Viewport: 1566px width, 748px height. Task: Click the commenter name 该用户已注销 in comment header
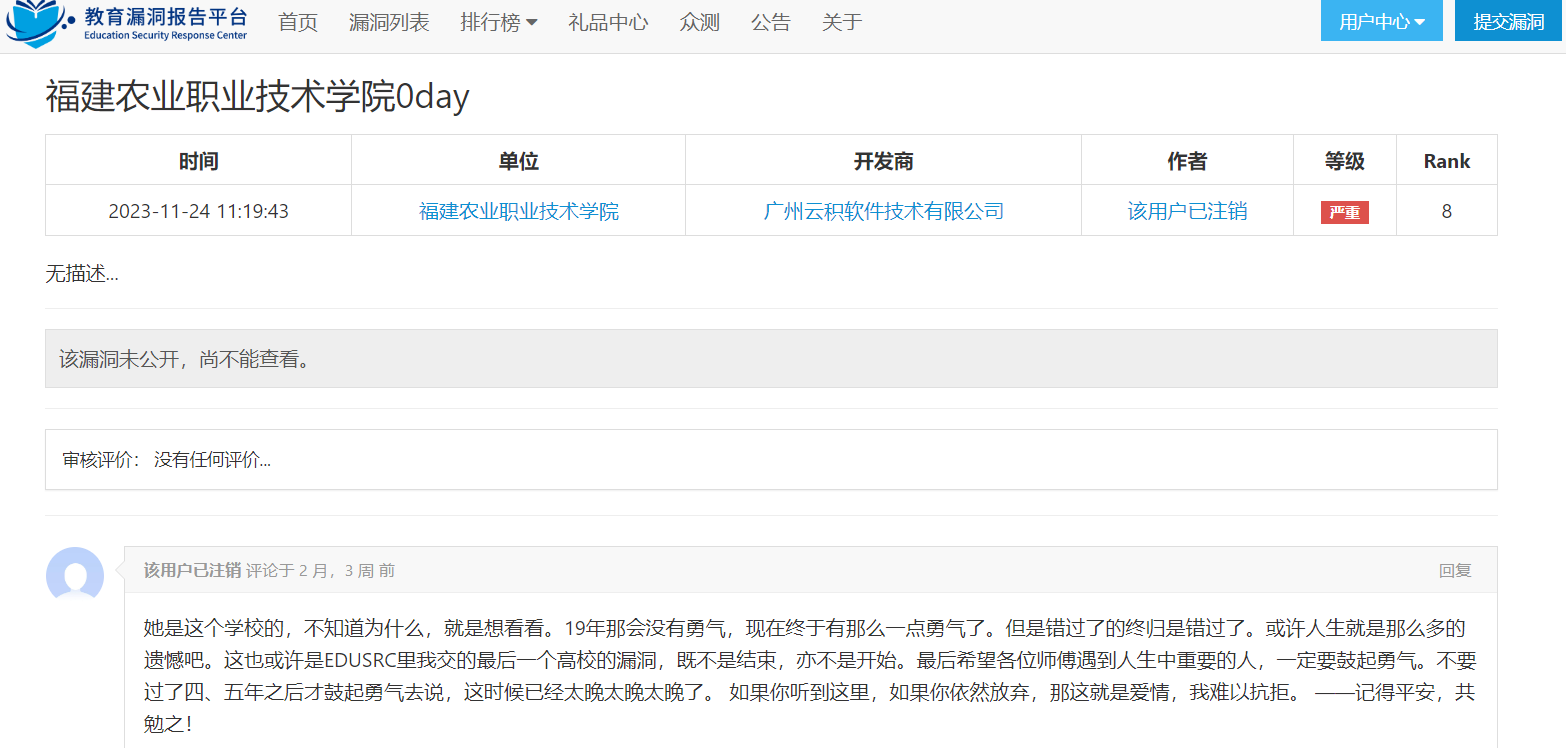[x=192, y=570]
